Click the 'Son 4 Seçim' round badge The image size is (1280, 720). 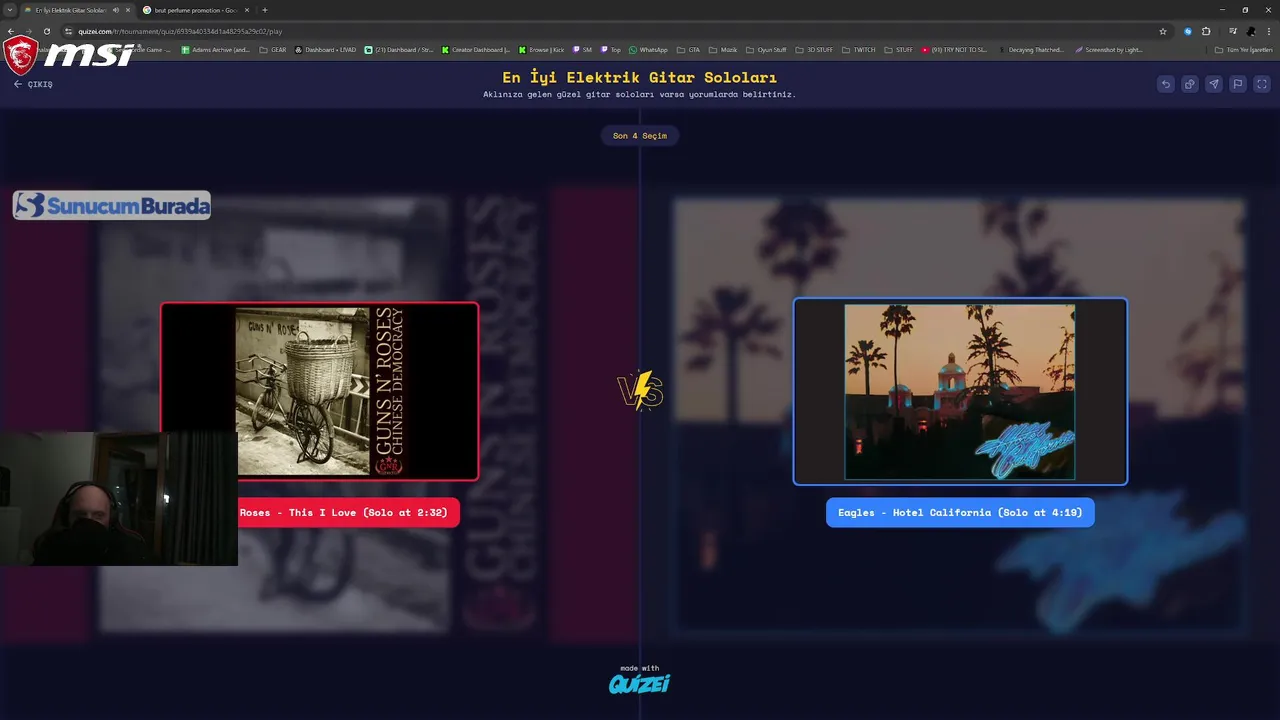pos(640,135)
